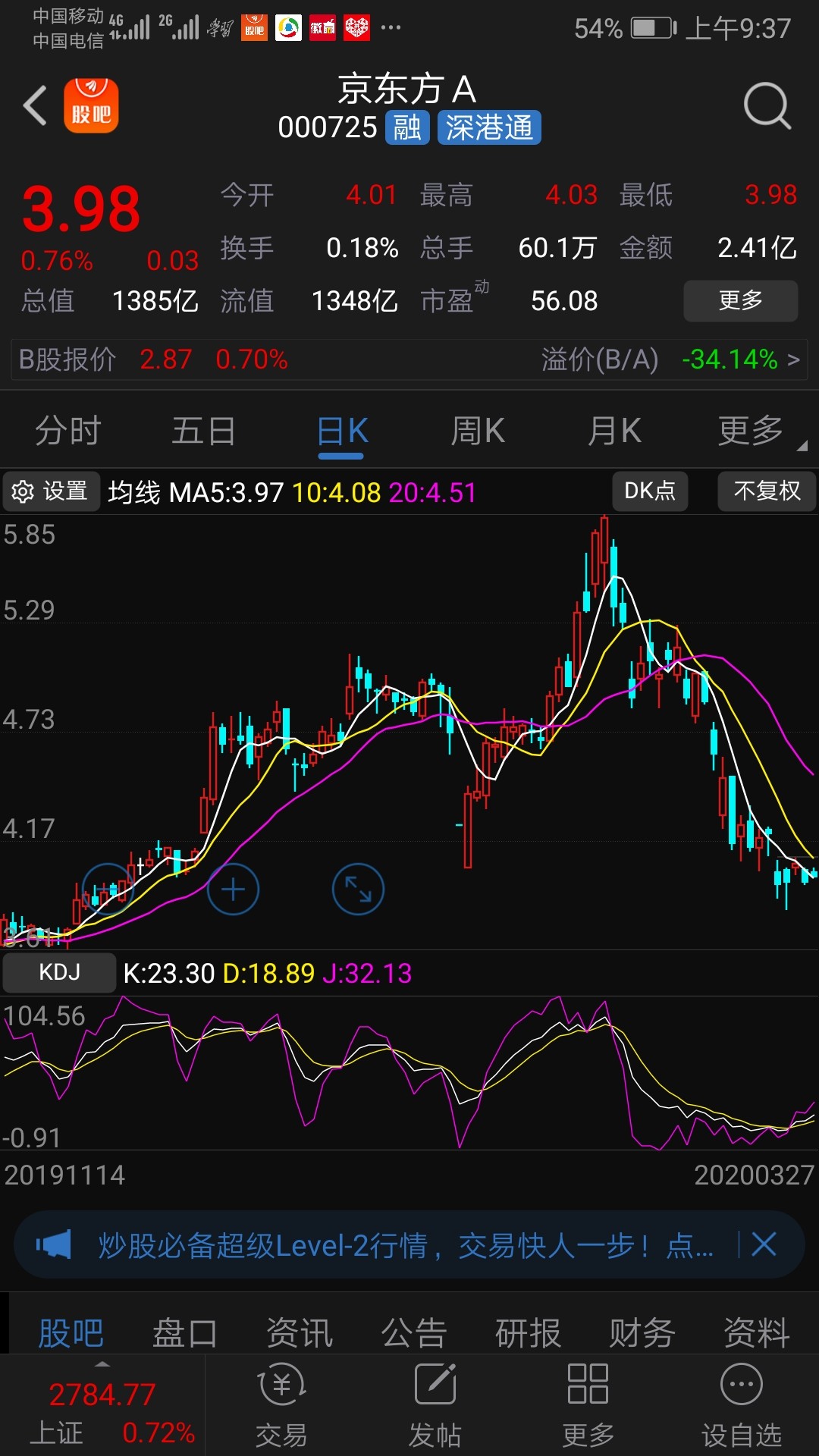The height and width of the screenshot is (1456, 819).
Task: Switch to 月K chart tab
Action: (614, 431)
